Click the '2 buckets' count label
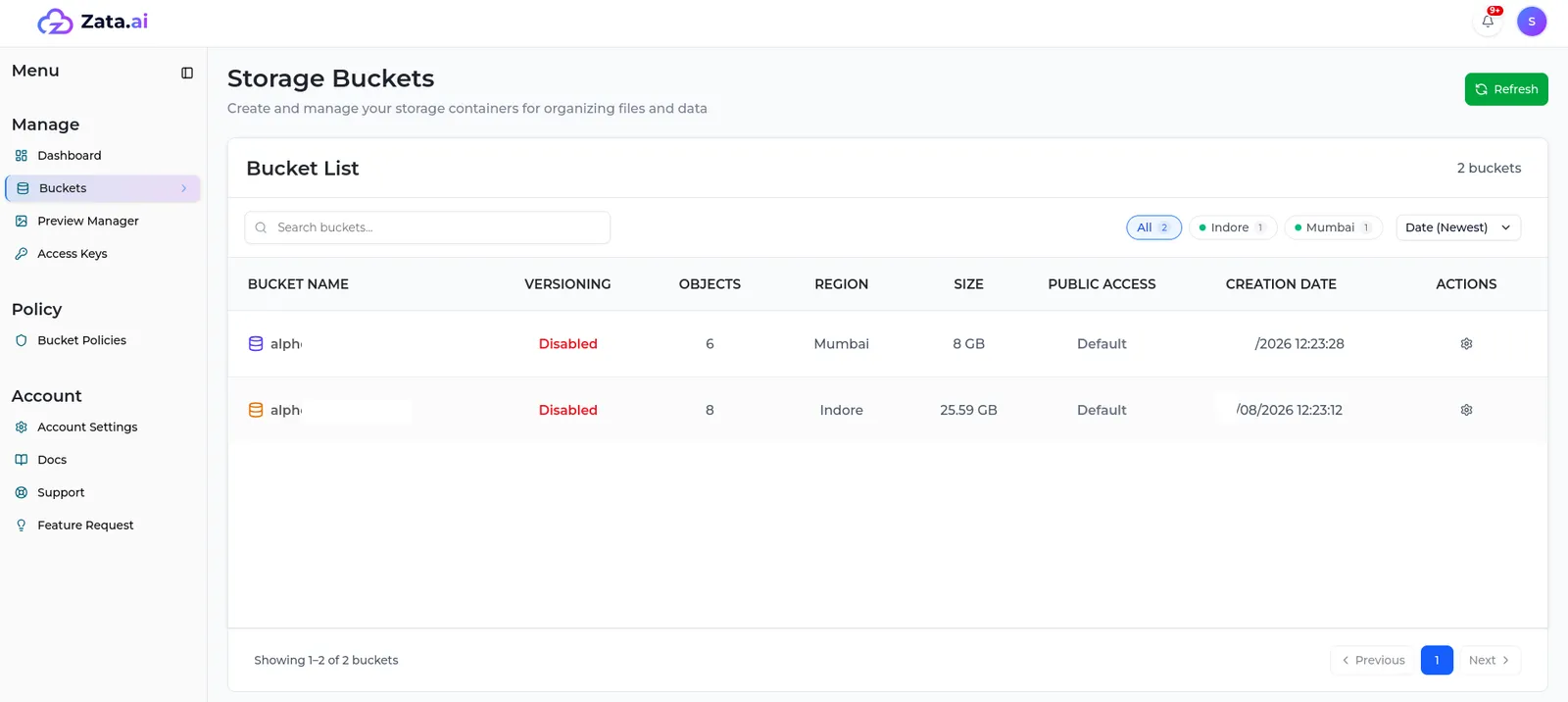This screenshot has height=702, width=1568. 1489,169
